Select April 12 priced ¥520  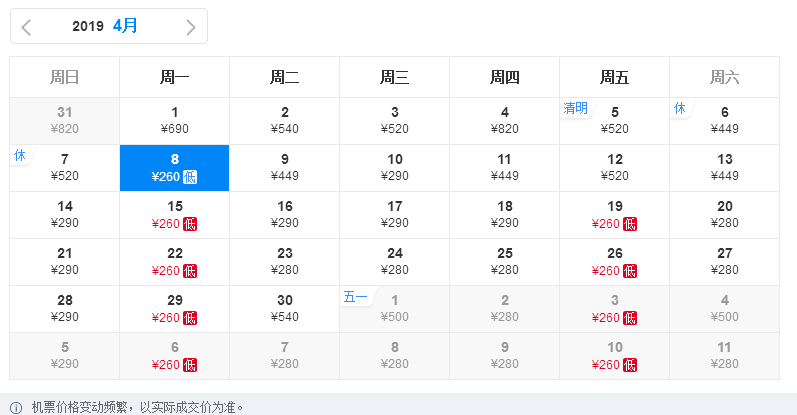point(615,168)
